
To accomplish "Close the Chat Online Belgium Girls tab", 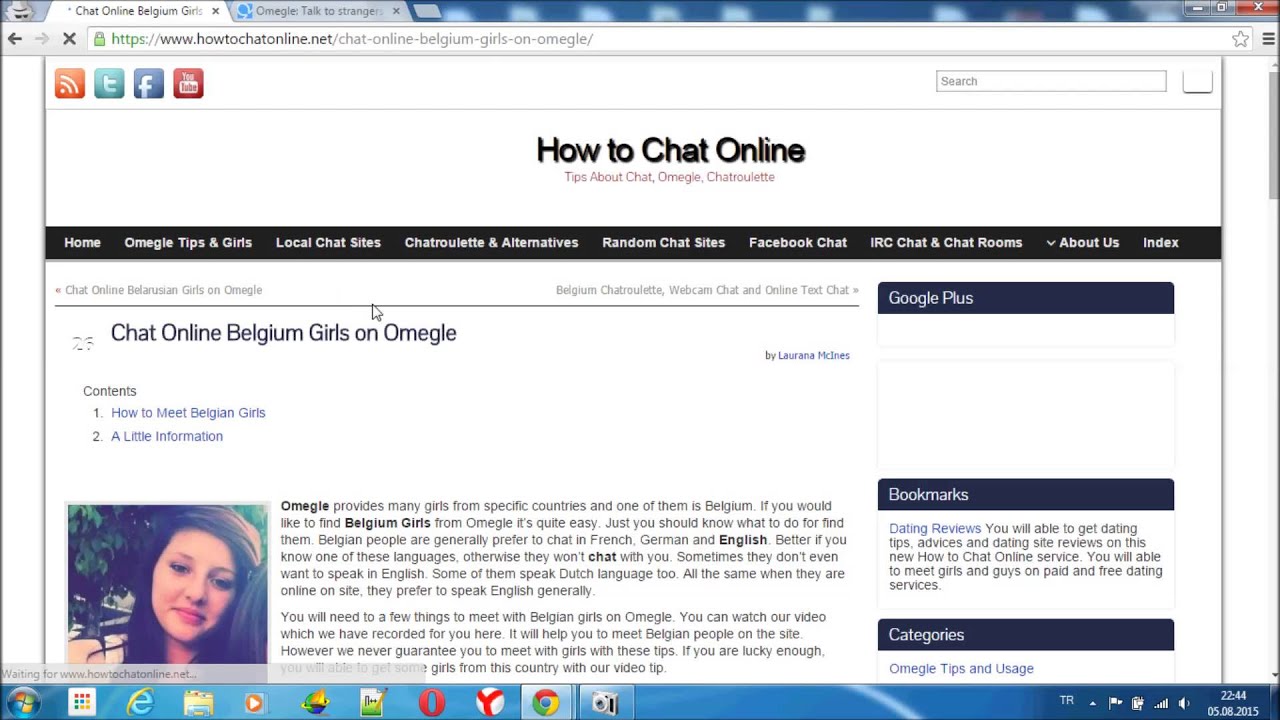I will tap(215, 11).
